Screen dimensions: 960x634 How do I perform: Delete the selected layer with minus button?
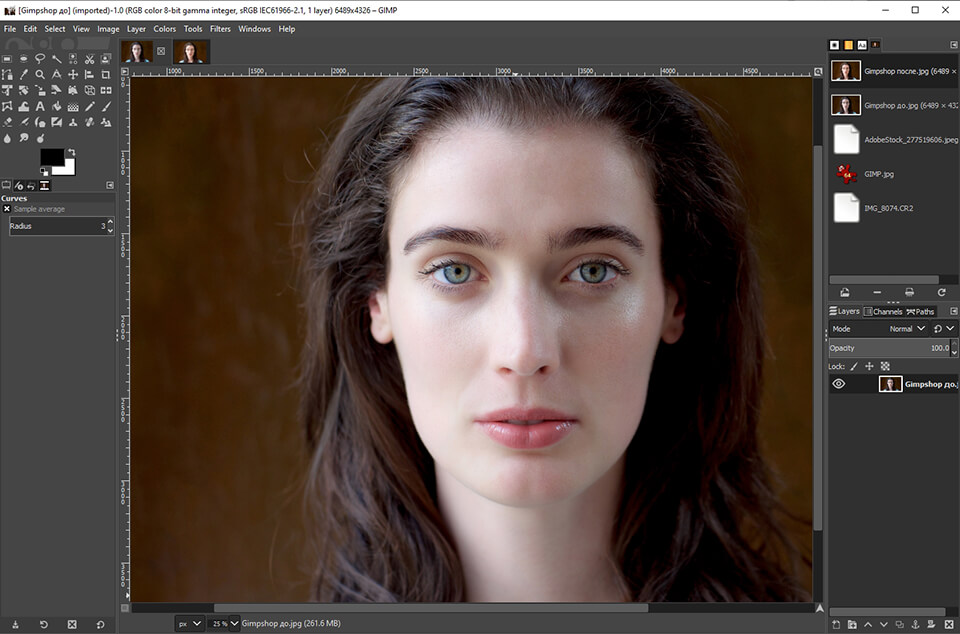click(877, 292)
